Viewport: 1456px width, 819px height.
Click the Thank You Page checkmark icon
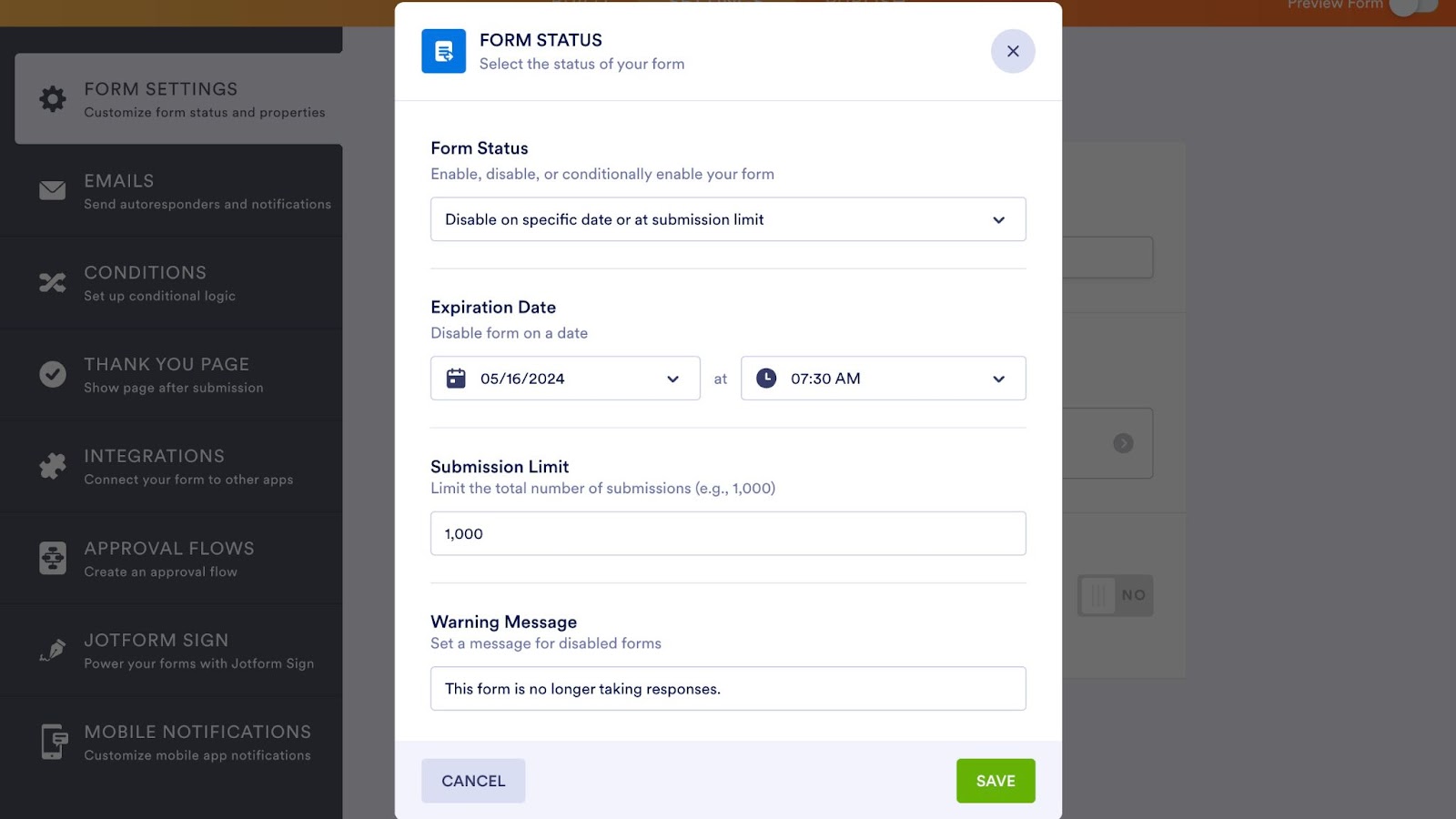53,374
